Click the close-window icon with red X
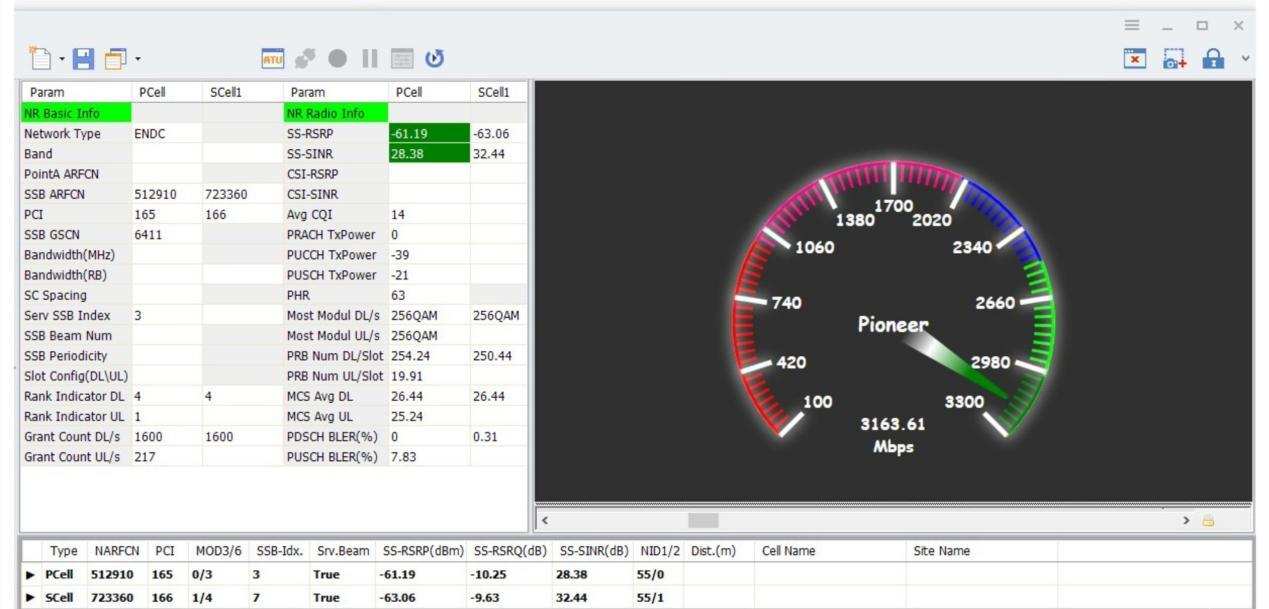 point(1135,60)
